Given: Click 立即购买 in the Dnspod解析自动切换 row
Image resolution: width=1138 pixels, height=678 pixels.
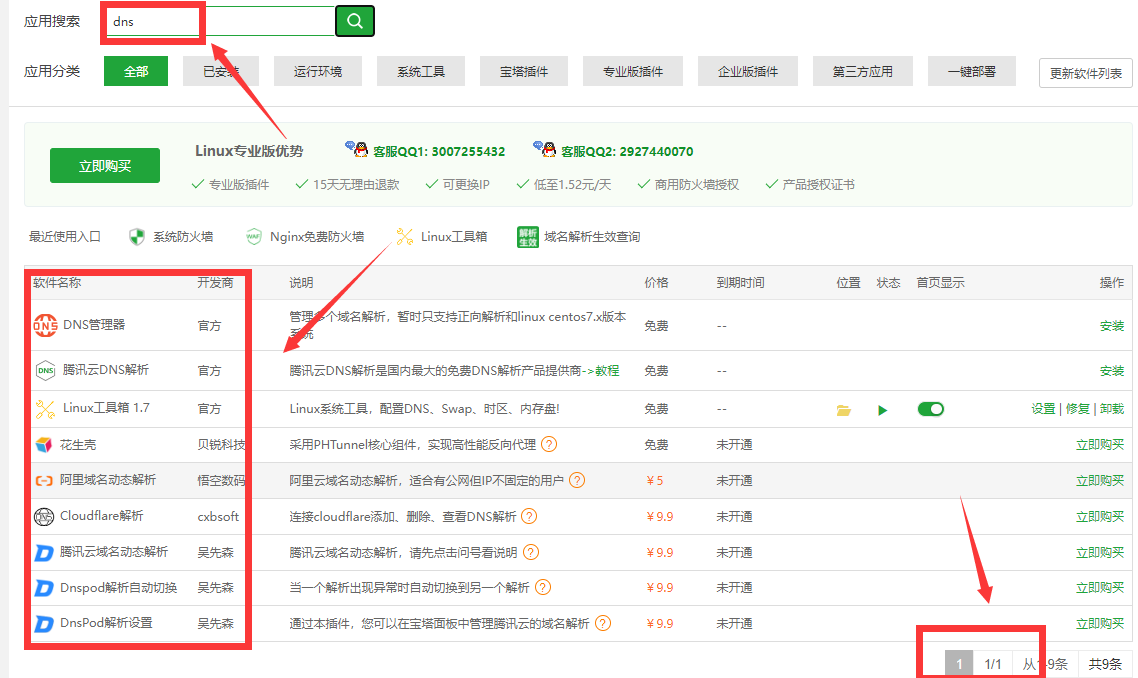Looking at the screenshot, I should [1100, 587].
